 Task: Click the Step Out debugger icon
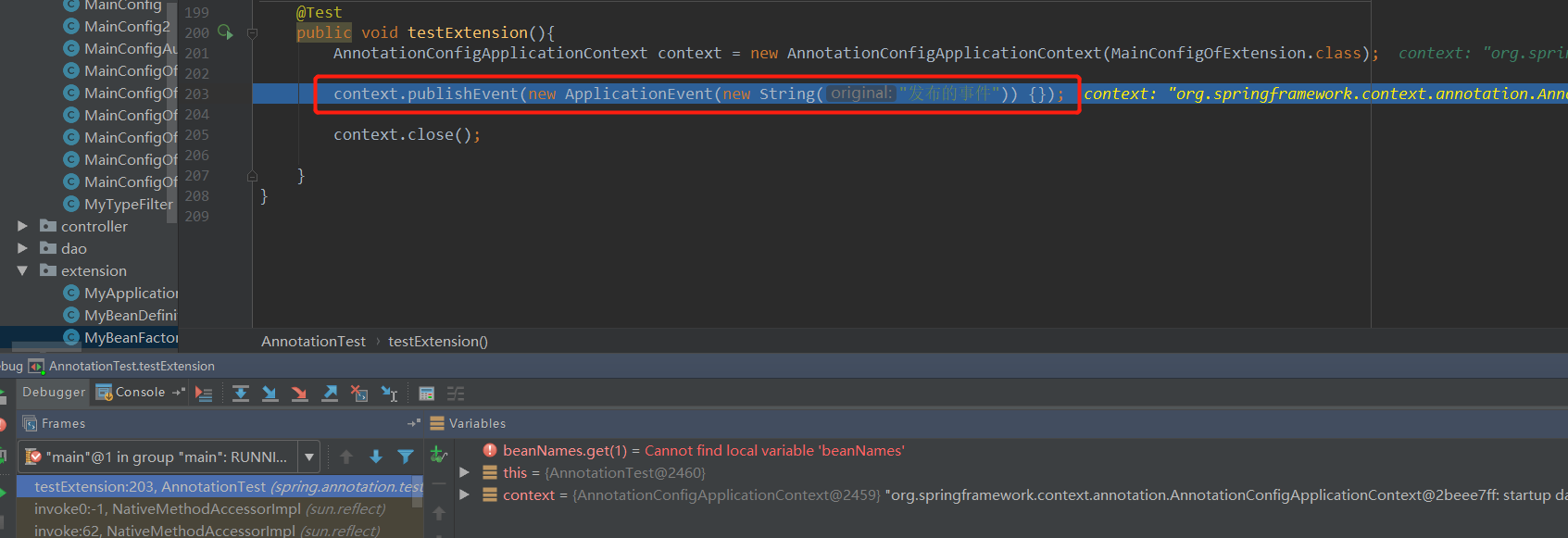(330, 394)
